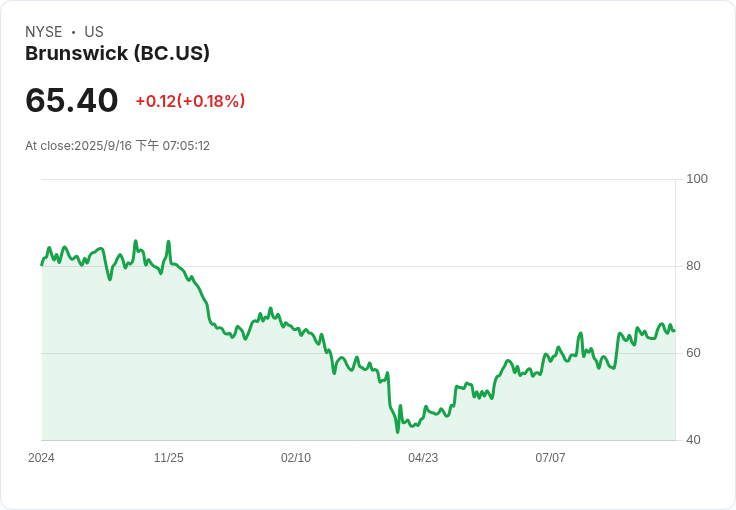Select the 2024 x-axis date label
Screen dimensions: 736x510
pyautogui.click(x=41, y=458)
